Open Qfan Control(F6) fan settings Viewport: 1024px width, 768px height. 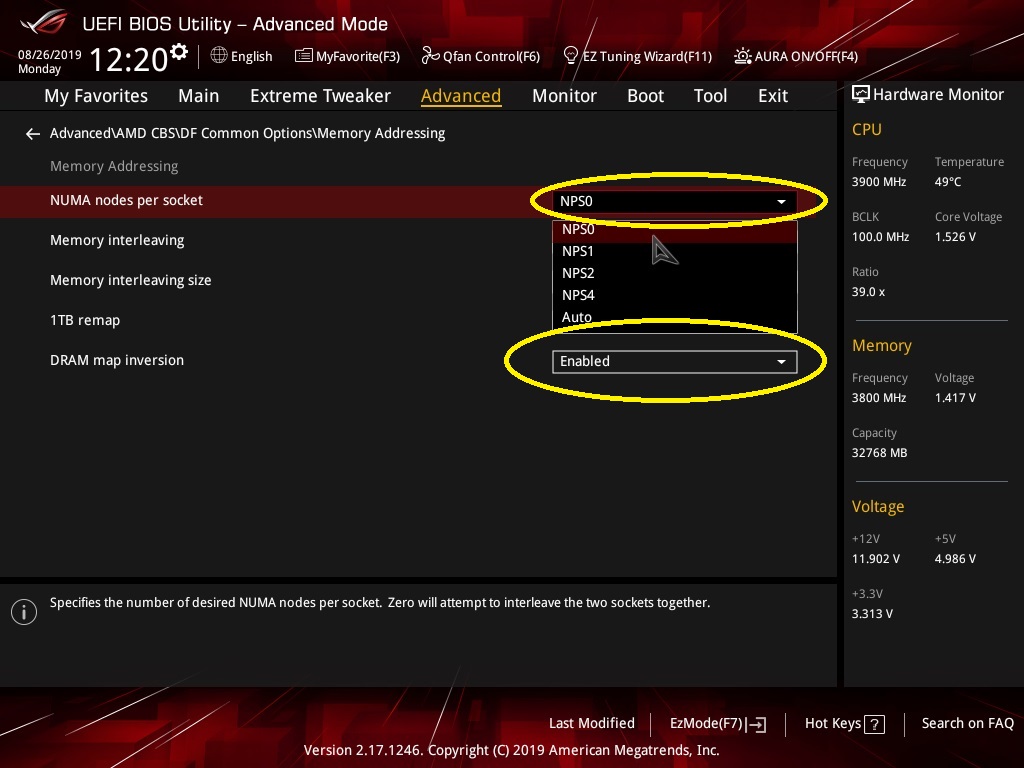point(481,56)
